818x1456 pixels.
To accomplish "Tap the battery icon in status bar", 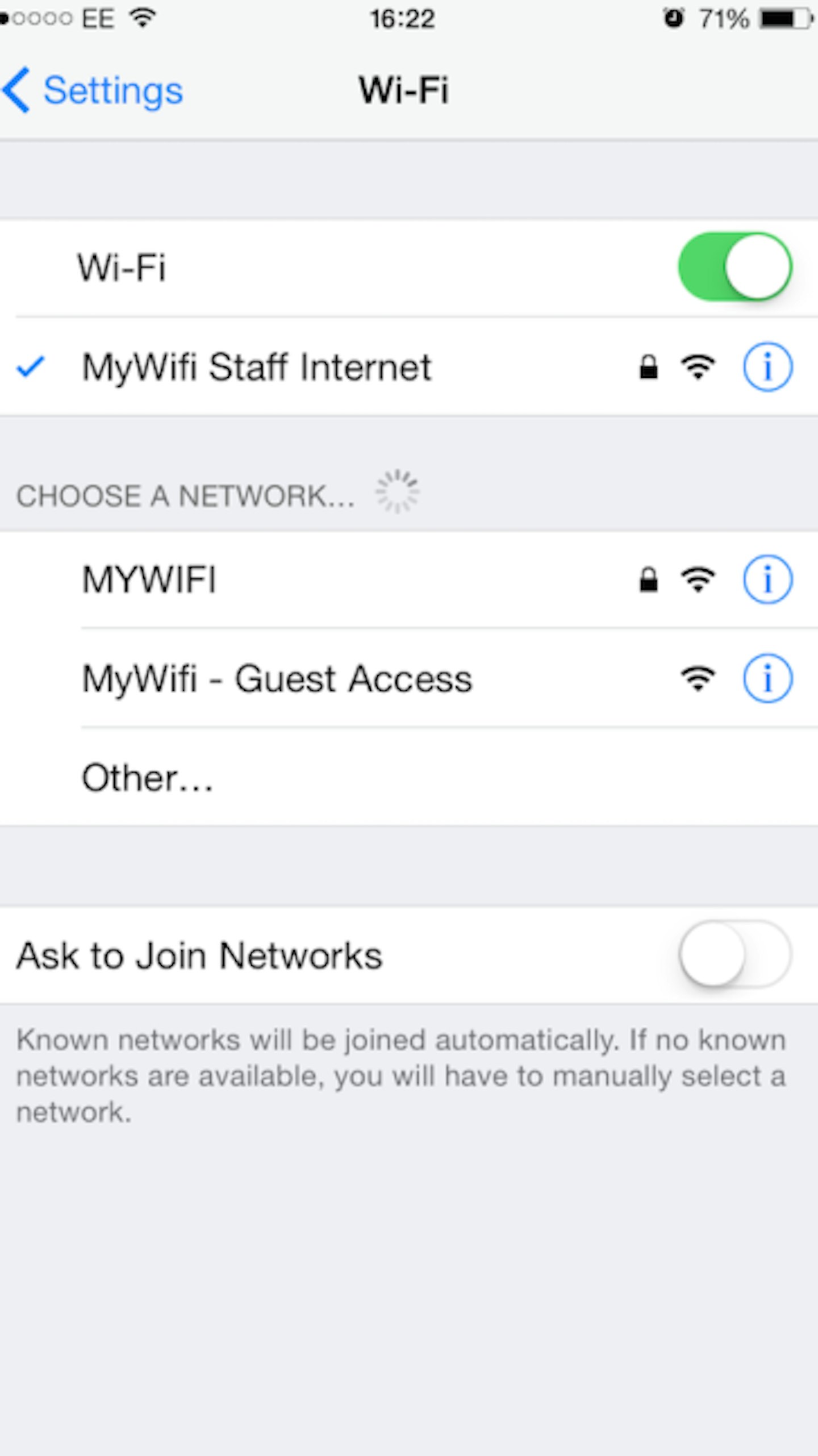I will 787,19.
